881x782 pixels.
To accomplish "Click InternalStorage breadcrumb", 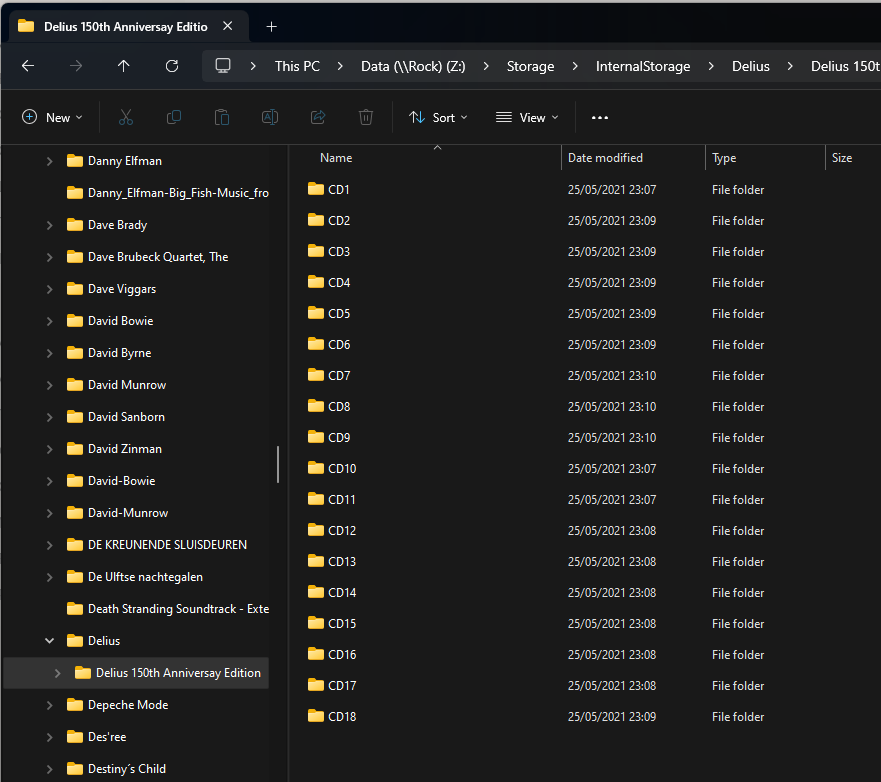I will [643, 66].
